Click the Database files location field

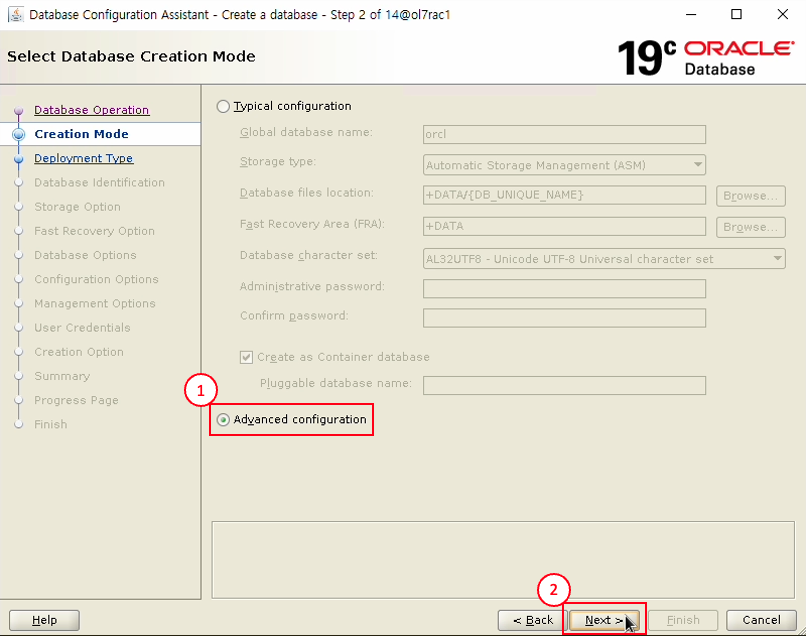click(x=564, y=195)
